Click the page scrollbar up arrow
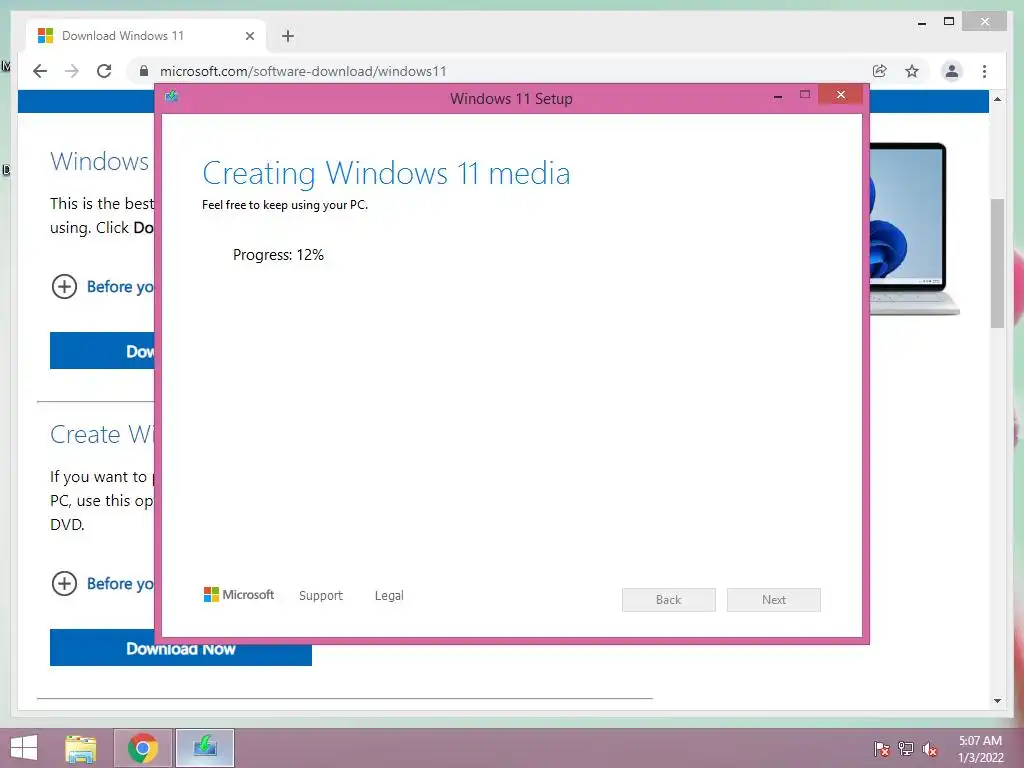1024x768 pixels. pos(997,99)
